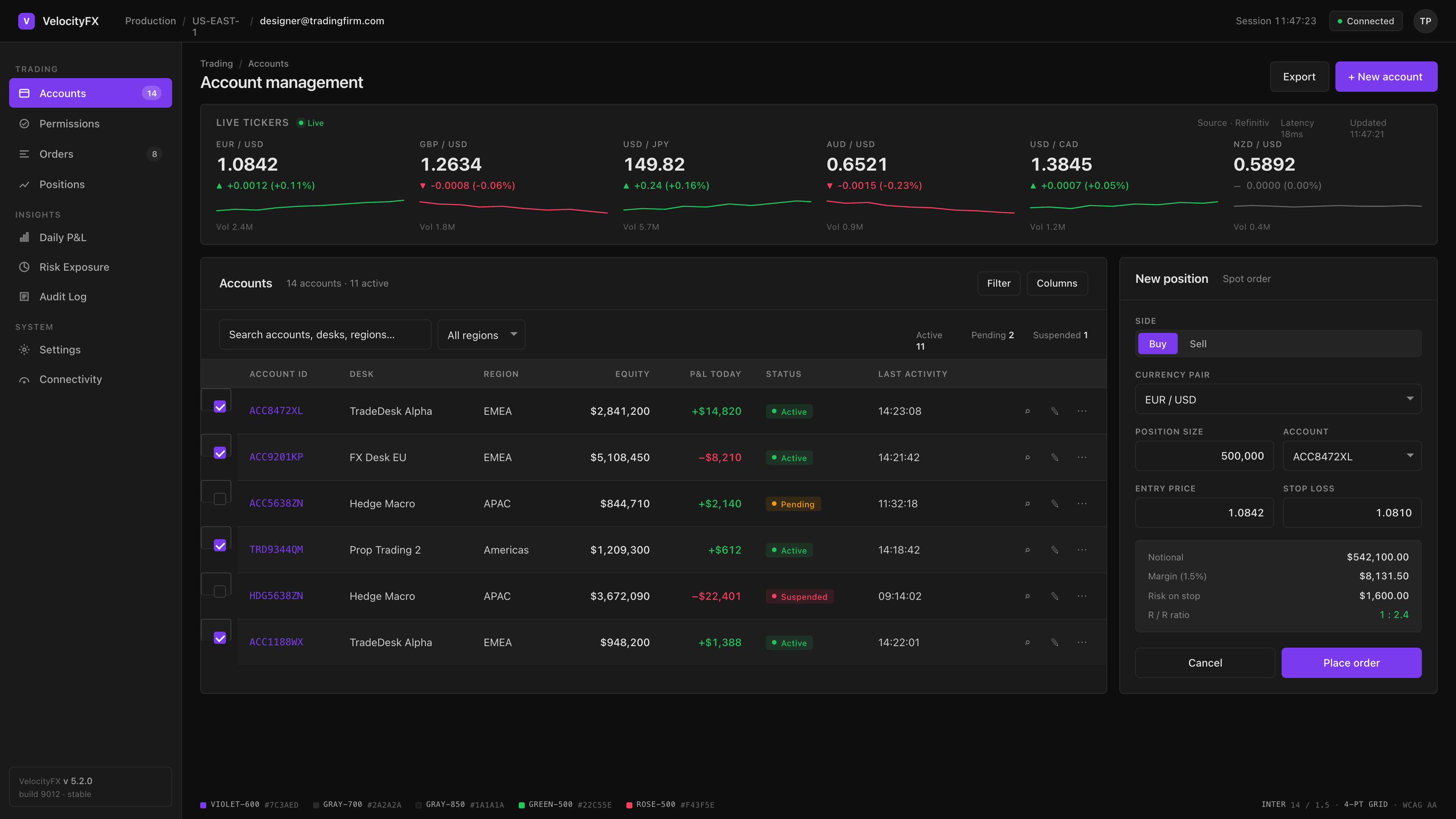Check the ACC5638ZN row checkbox

(220, 499)
